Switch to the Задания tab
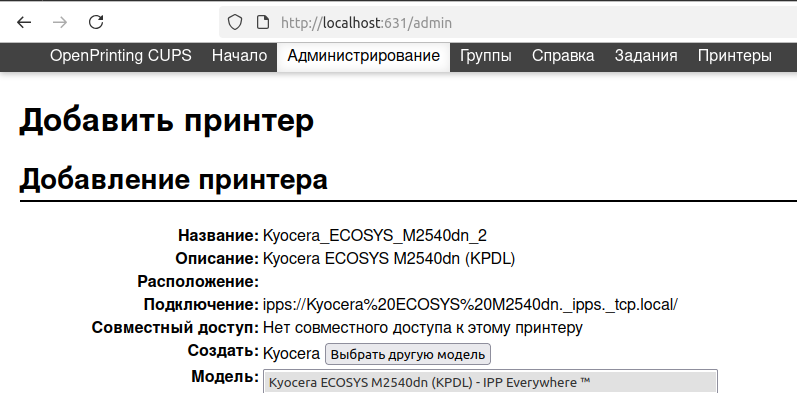 pyautogui.click(x=646, y=56)
